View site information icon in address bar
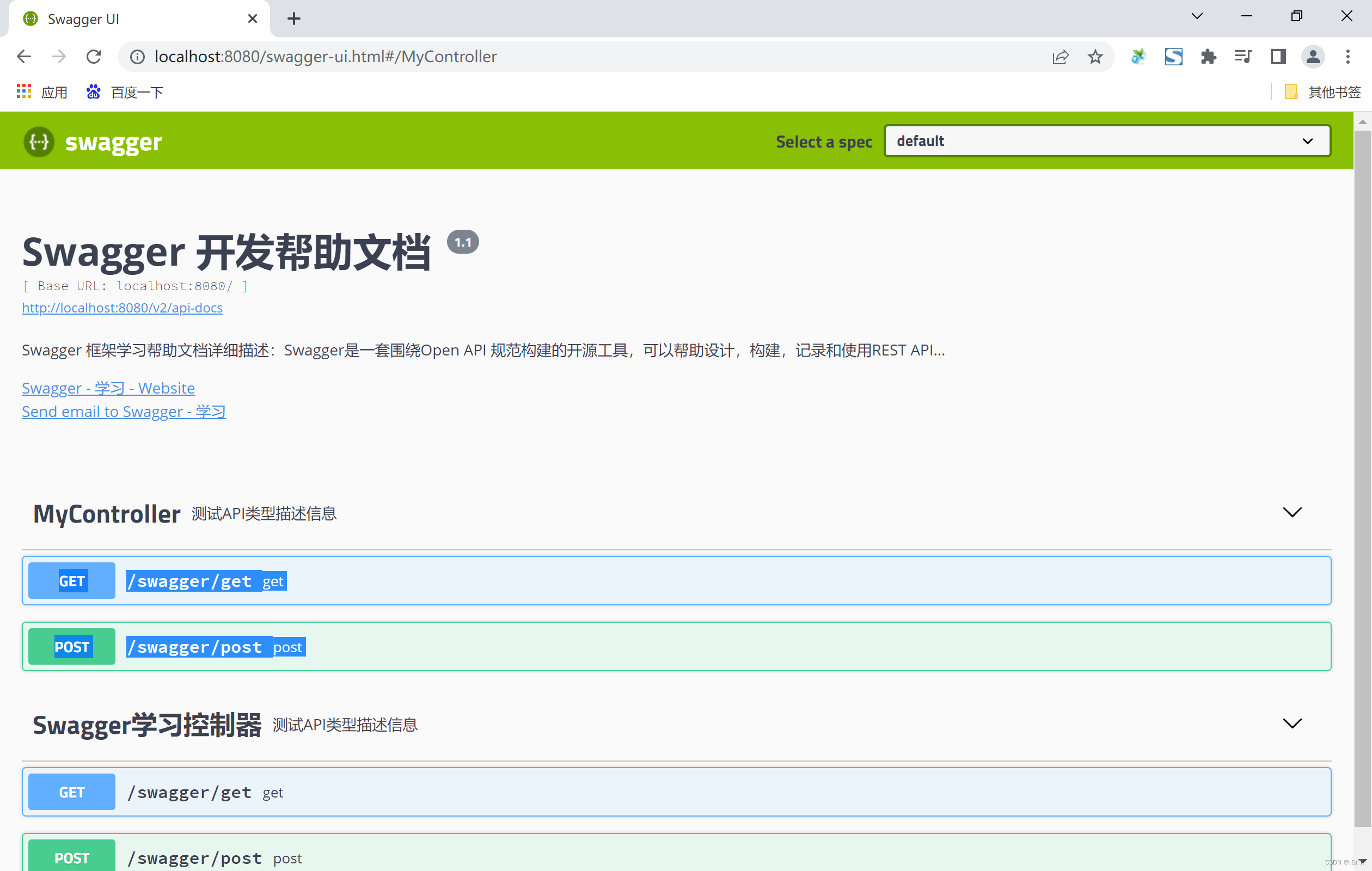The image size is (1372, 871). click(x=137, y=57)
